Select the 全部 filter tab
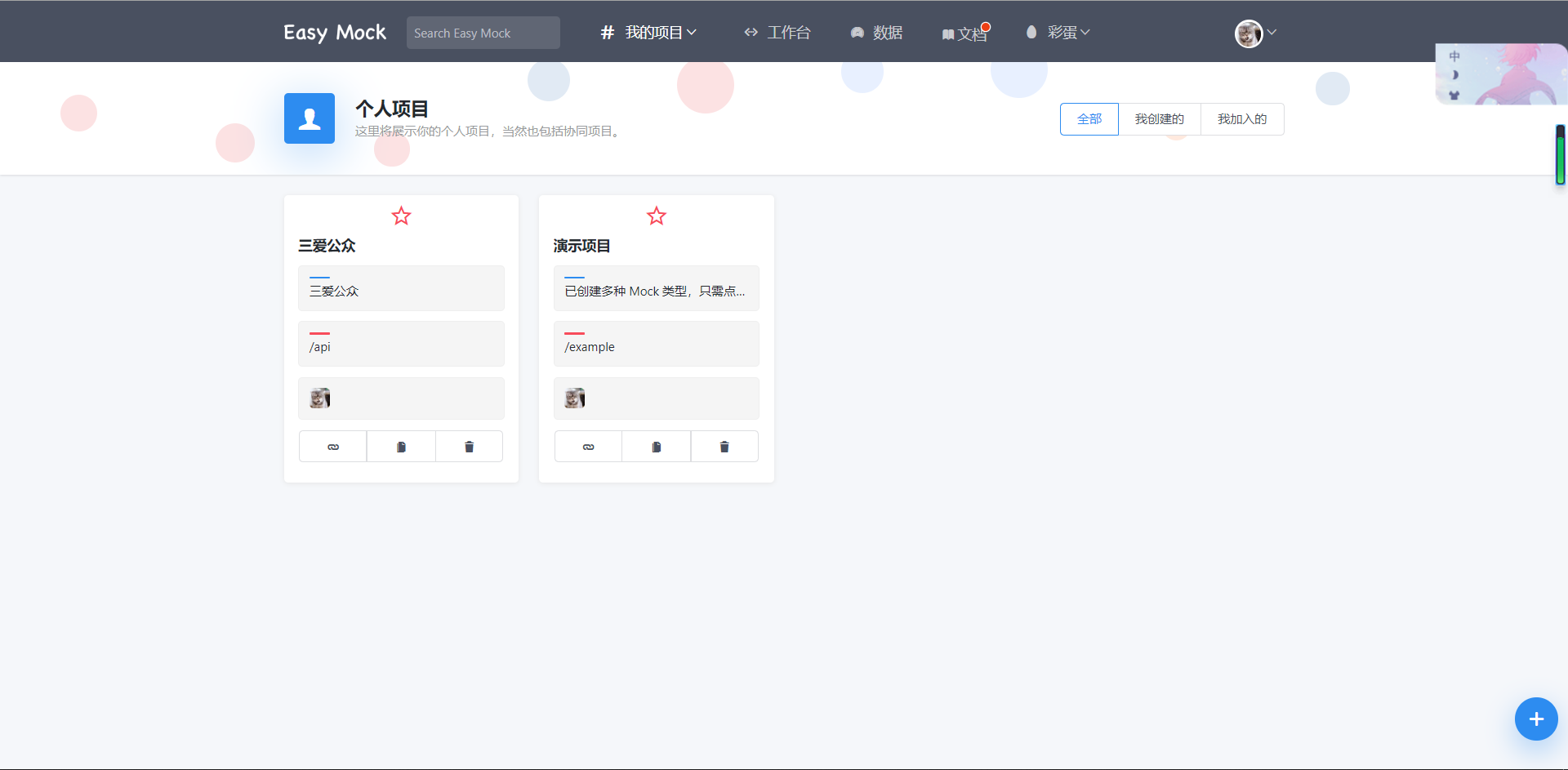1568x770 pixels. click(x=1089, y=119)
